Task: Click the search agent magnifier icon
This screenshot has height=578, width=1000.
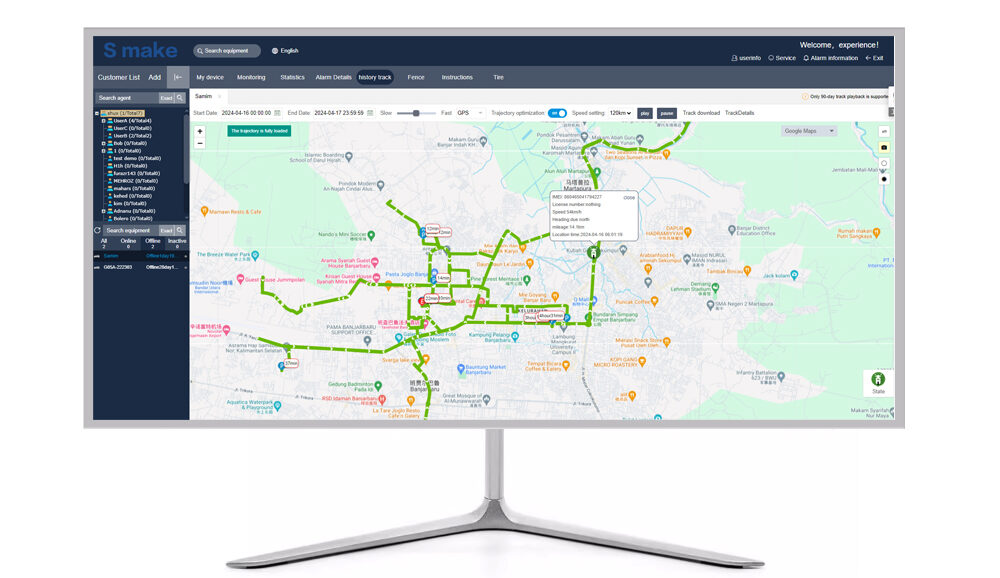Action: pos(180,98)
